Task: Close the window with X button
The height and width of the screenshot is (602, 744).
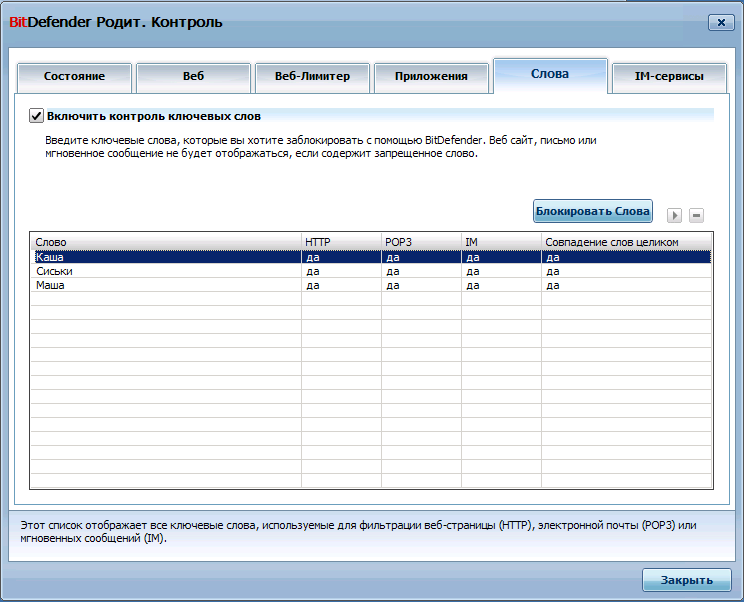Action: [x=721, y=22]
